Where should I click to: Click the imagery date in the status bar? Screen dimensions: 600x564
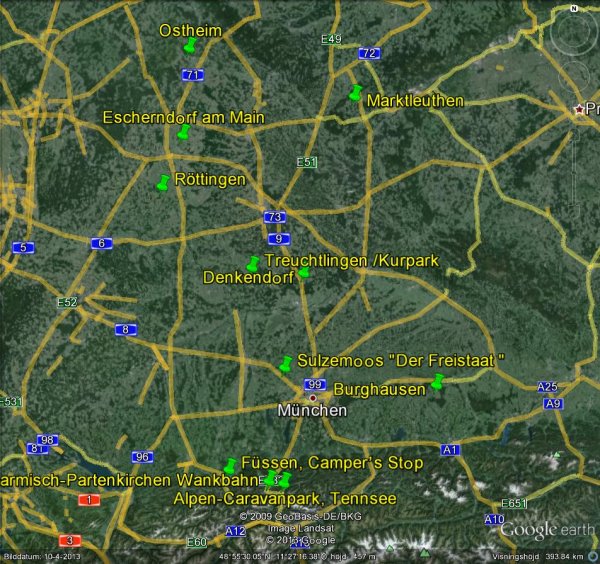click(34, 556)
